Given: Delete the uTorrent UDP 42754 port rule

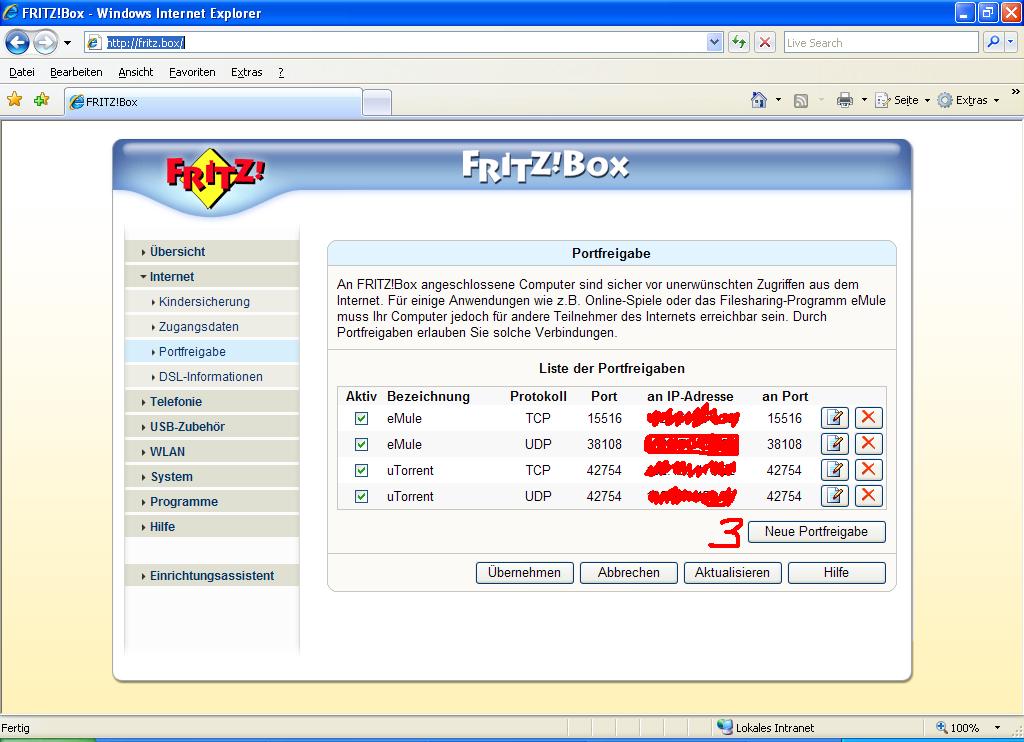Looking at the screenshot, I should click(868, 496).
